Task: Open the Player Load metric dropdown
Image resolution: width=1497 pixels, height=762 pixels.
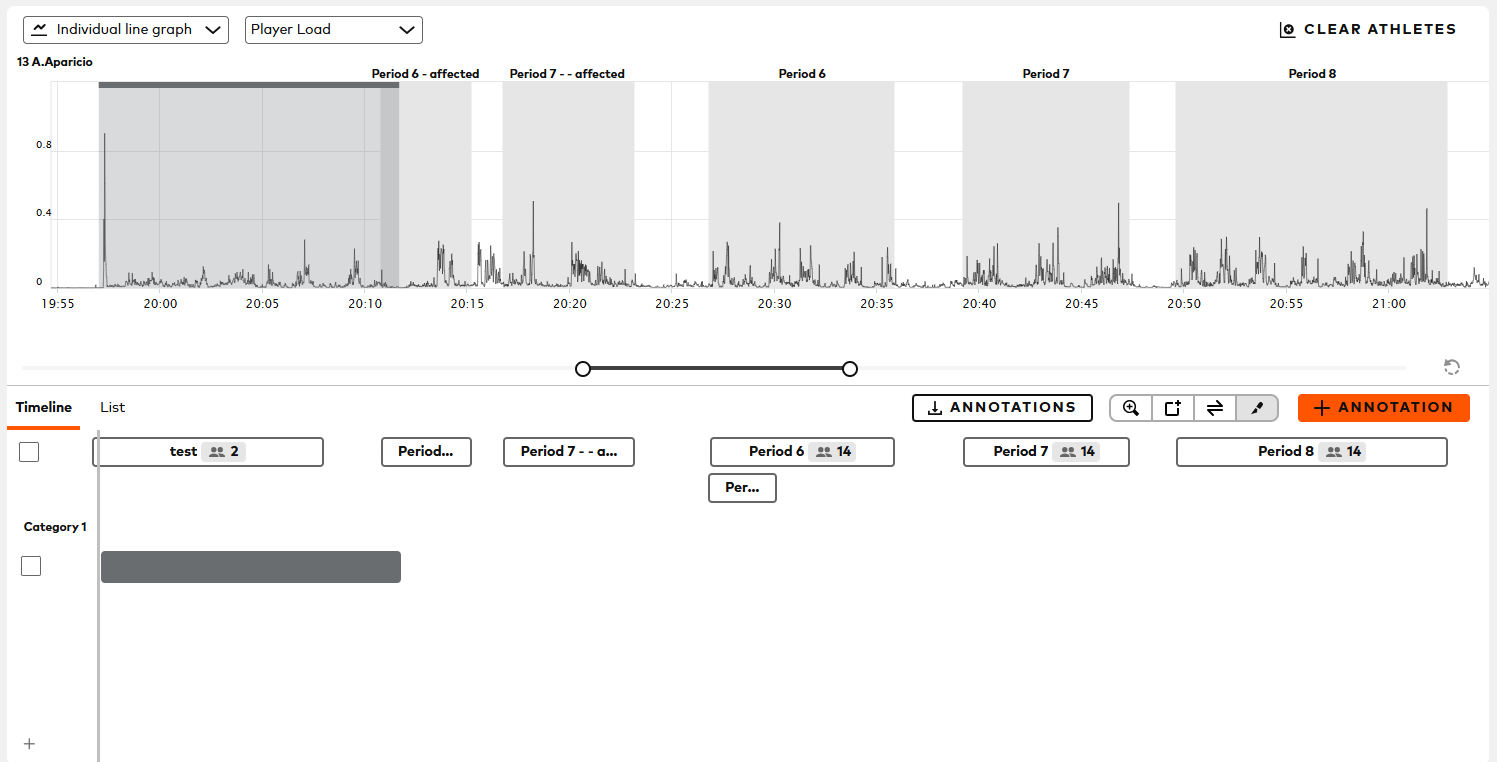Action: (x=333, y=29)
